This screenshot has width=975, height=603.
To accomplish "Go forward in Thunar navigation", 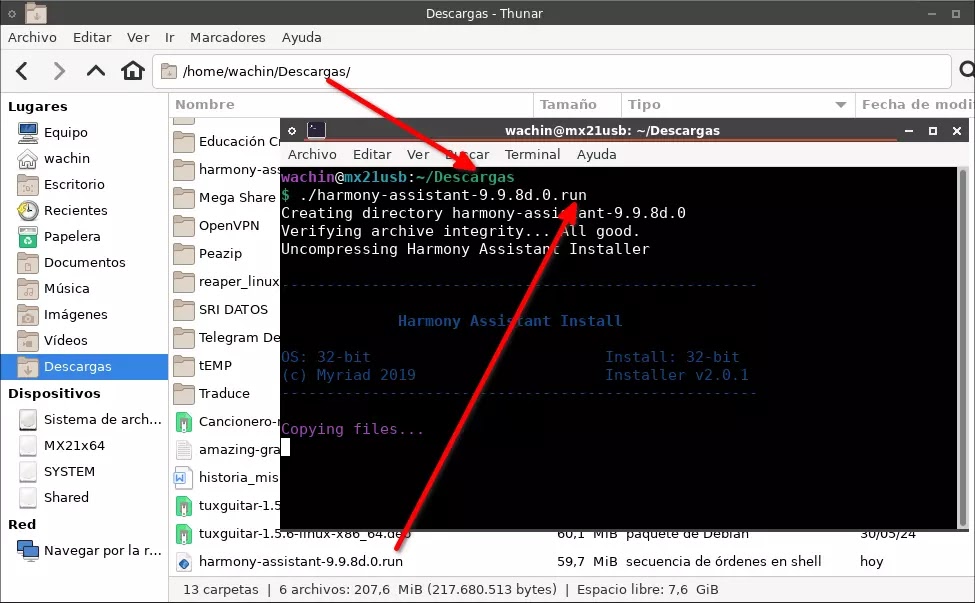I will coord(59,71).
